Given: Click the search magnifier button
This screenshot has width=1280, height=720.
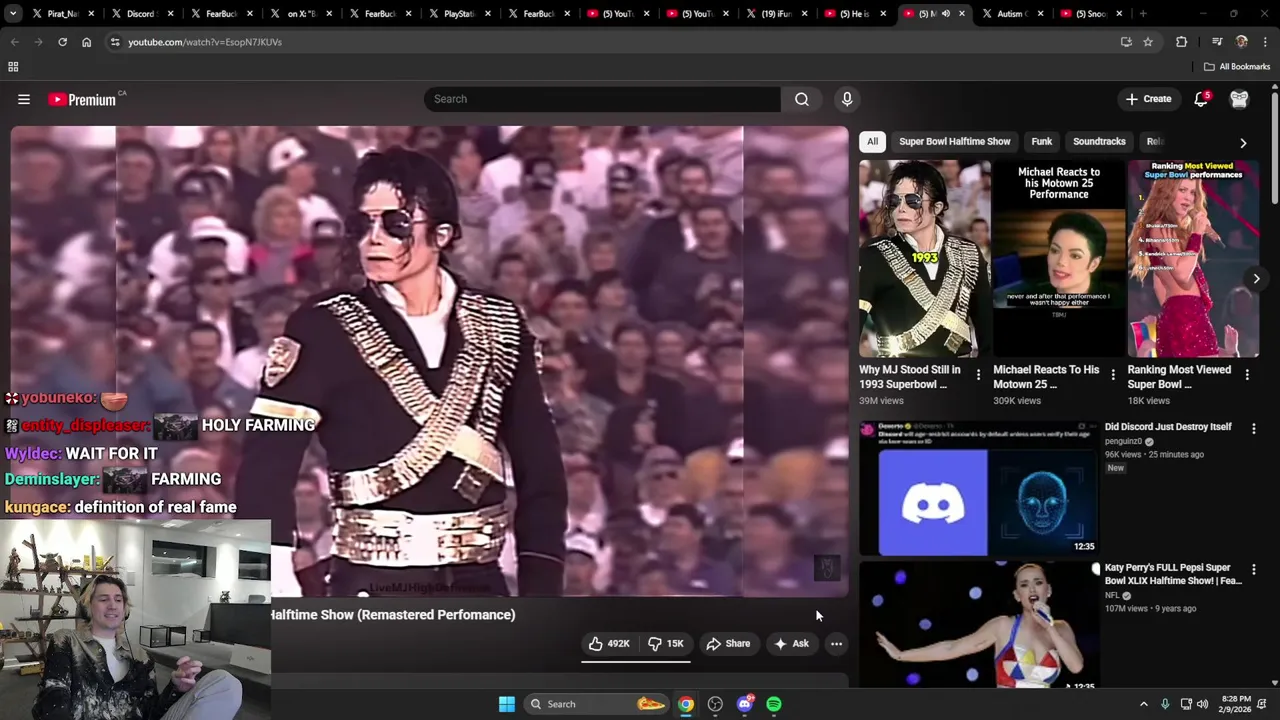Looking at the screenshot, I should [x=801, y=99].
